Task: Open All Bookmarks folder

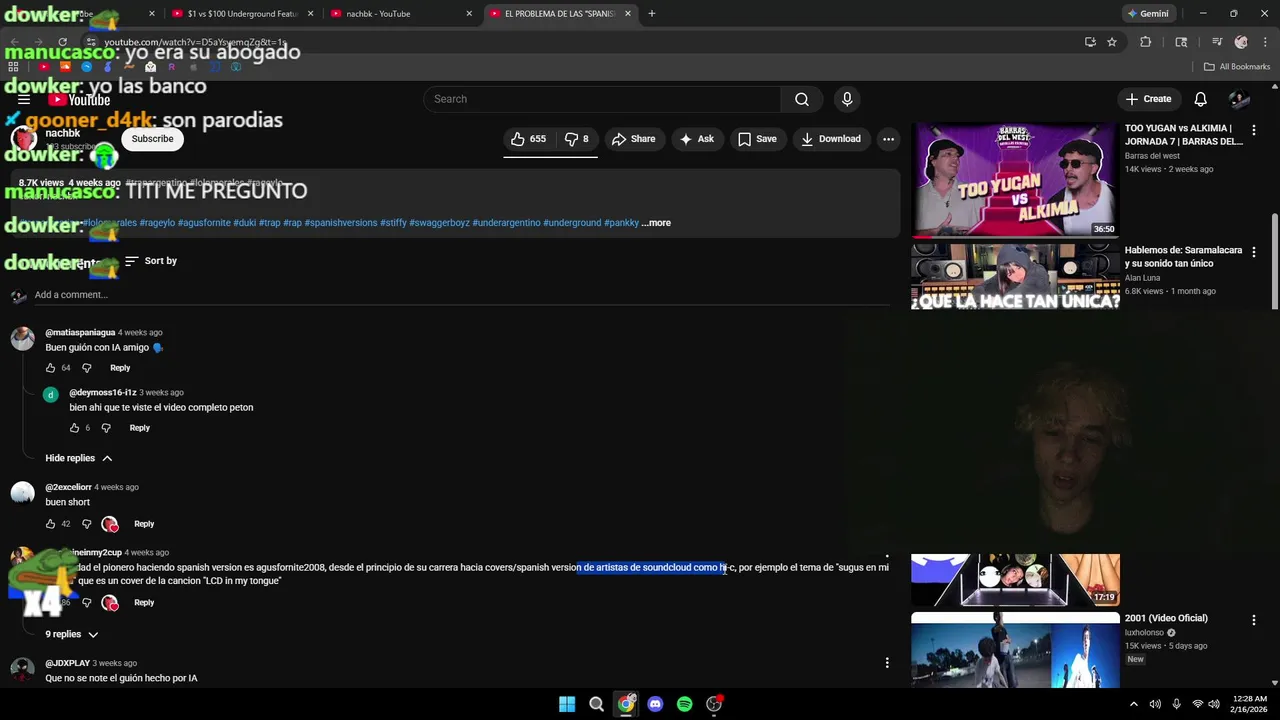Action: tap(1237, 67)
